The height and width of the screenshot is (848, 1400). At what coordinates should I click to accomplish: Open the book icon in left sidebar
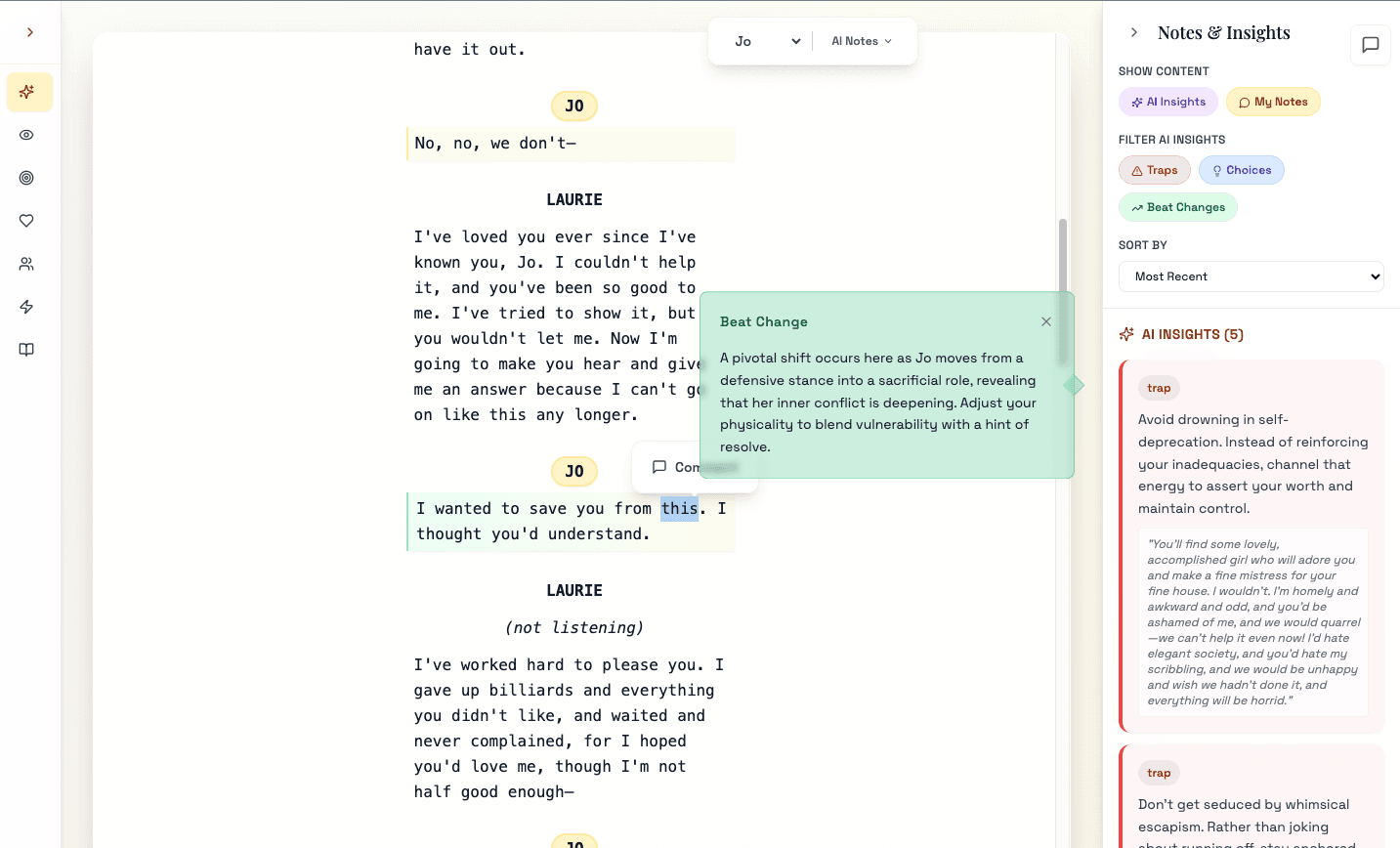[x=27, y=350]
